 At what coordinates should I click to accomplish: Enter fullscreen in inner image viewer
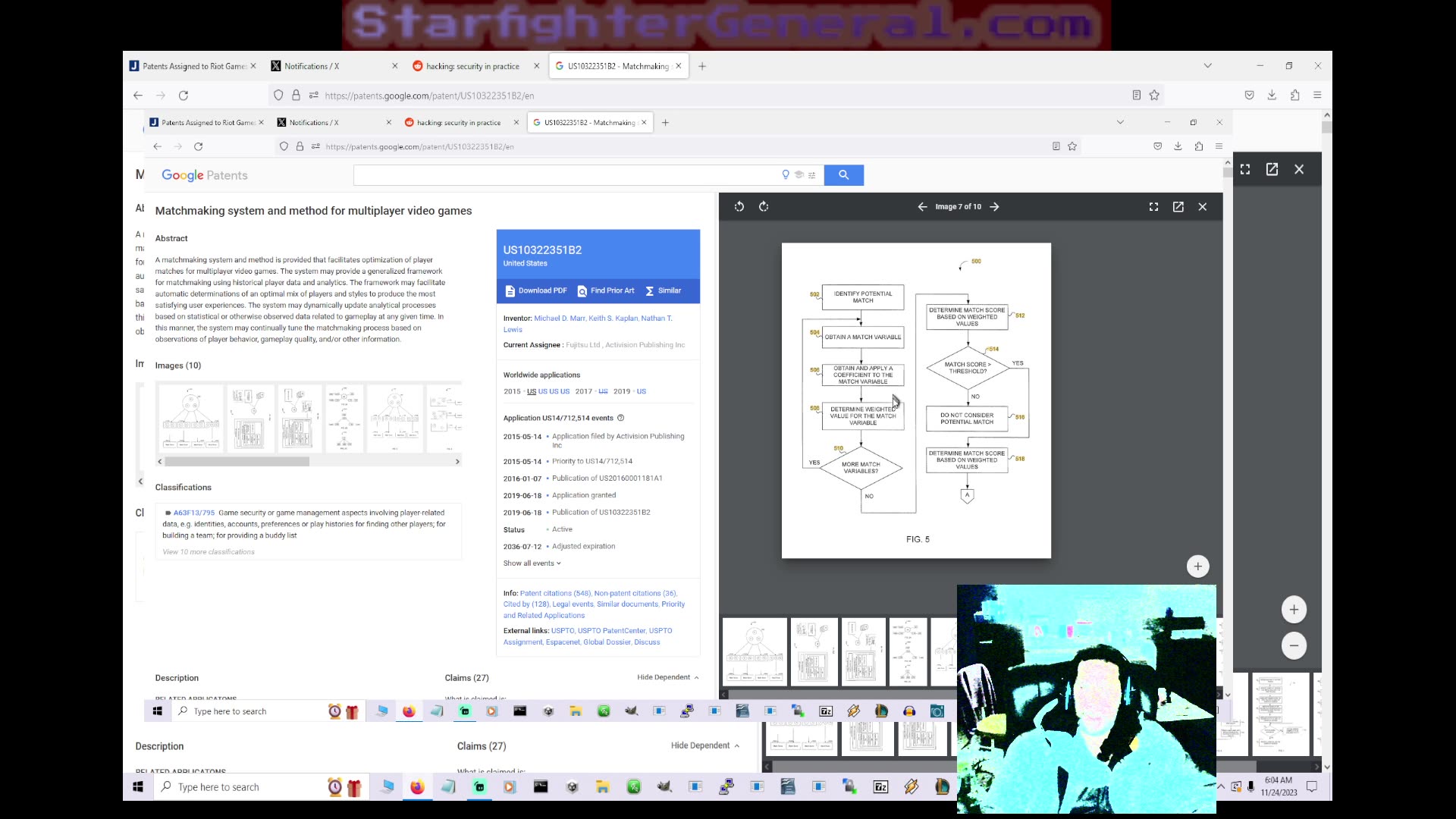coord(1153,206)
